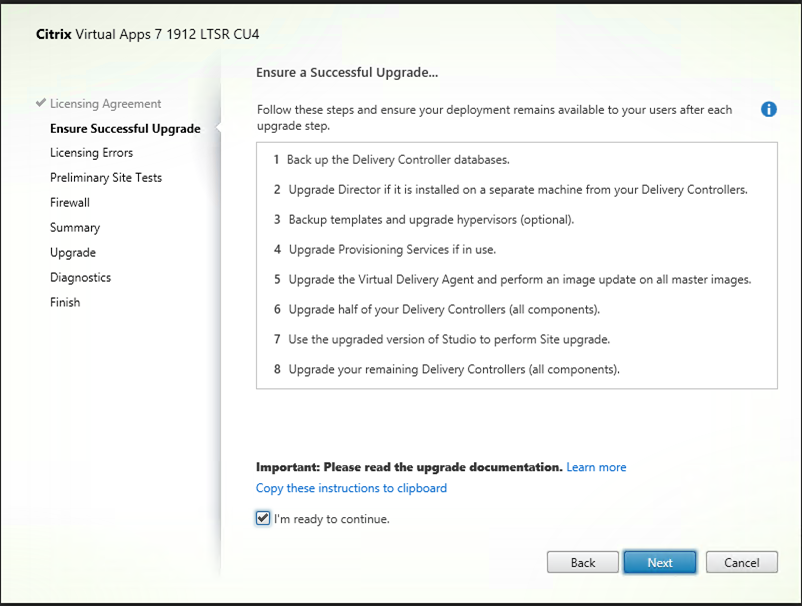The height and width of the screenshot is (606, 802).
Task: Click the blue information icon
Action: 768,109
